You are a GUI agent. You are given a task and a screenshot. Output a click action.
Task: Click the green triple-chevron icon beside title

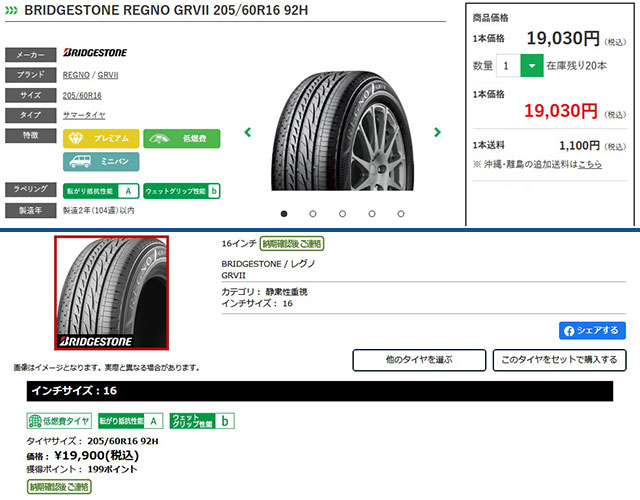[x=11, y=10]
